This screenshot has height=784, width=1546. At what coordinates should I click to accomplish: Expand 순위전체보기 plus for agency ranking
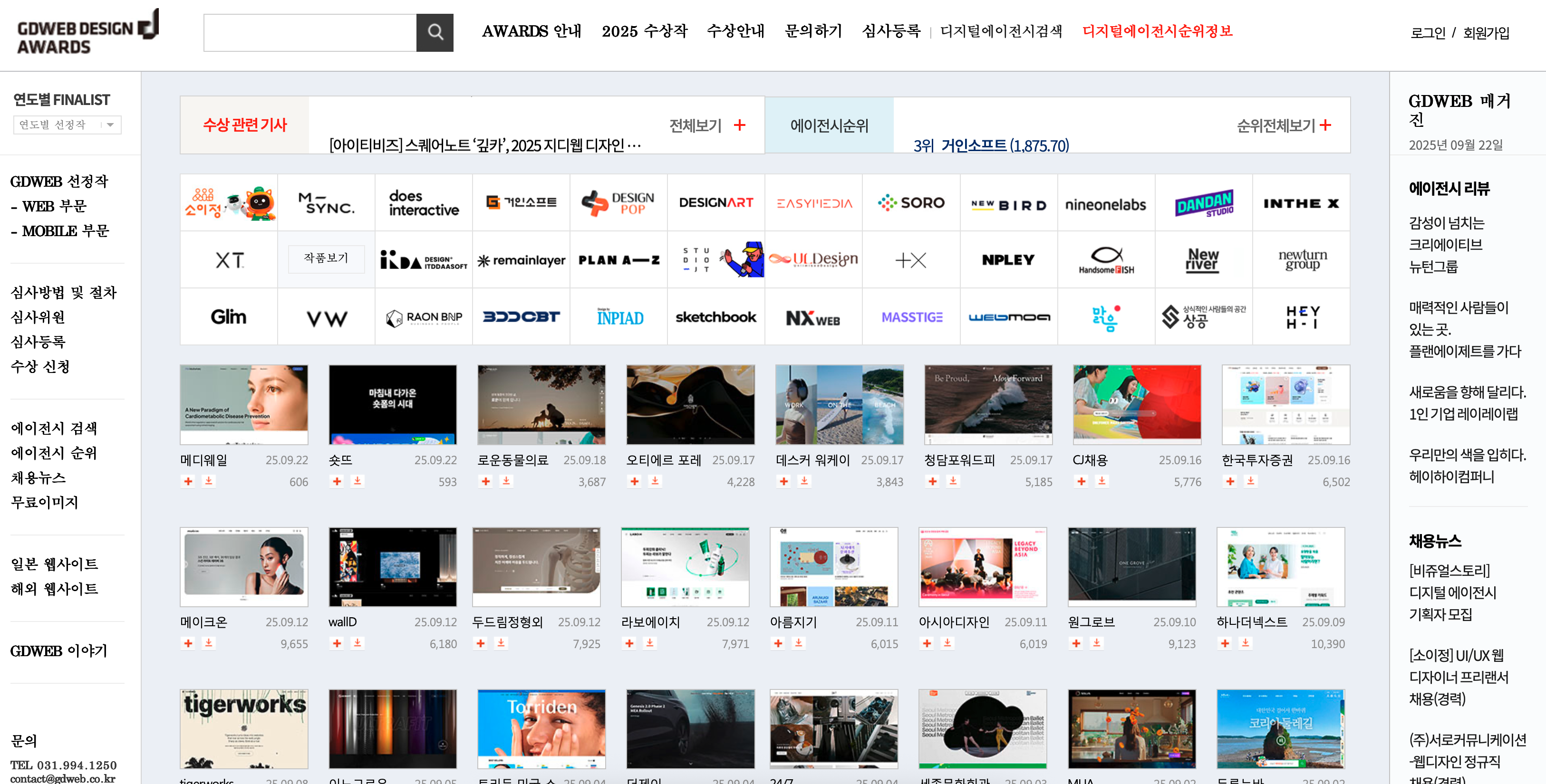tap(1325, 125)
